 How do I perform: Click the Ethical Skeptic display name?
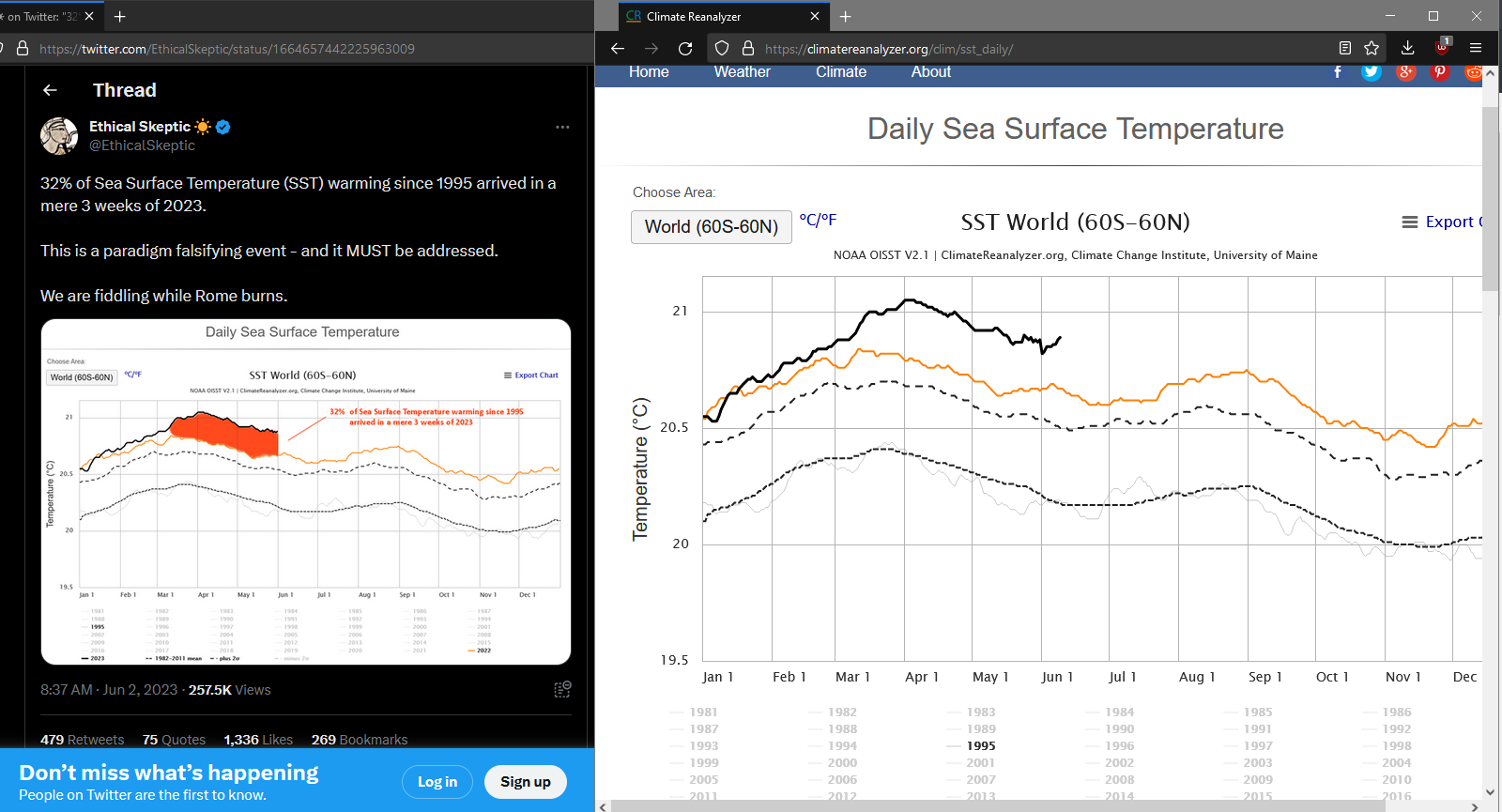(140, 127)
